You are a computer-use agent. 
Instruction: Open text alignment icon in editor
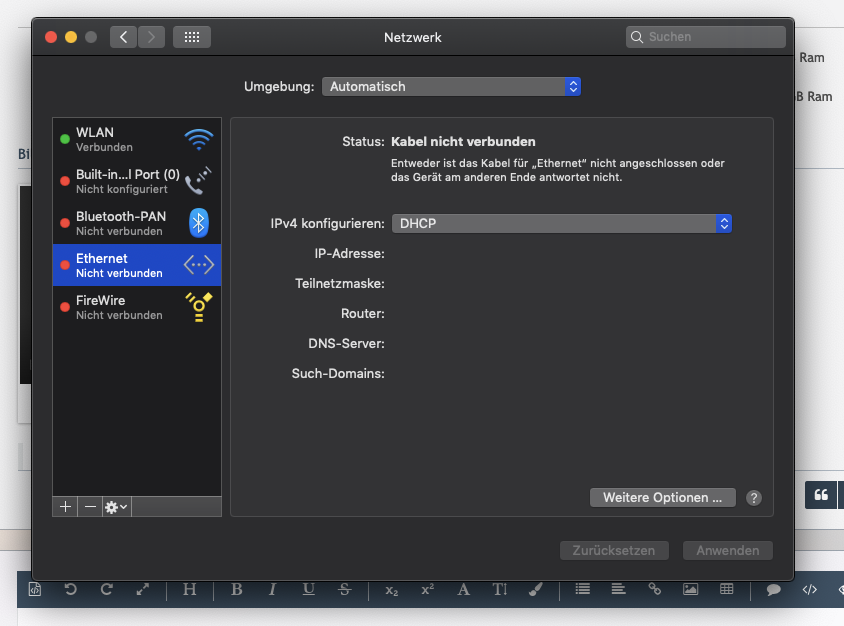click(618, 589)
